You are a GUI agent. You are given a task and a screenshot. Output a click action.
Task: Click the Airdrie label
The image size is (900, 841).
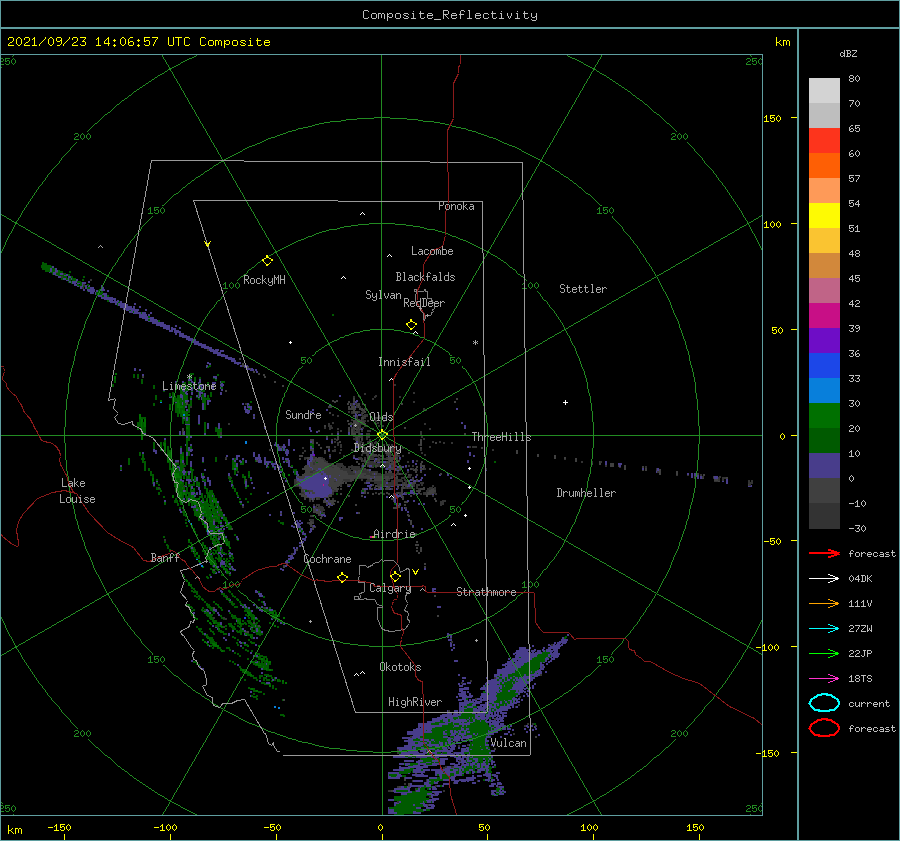pyautogui.click(x=394, y=534)
